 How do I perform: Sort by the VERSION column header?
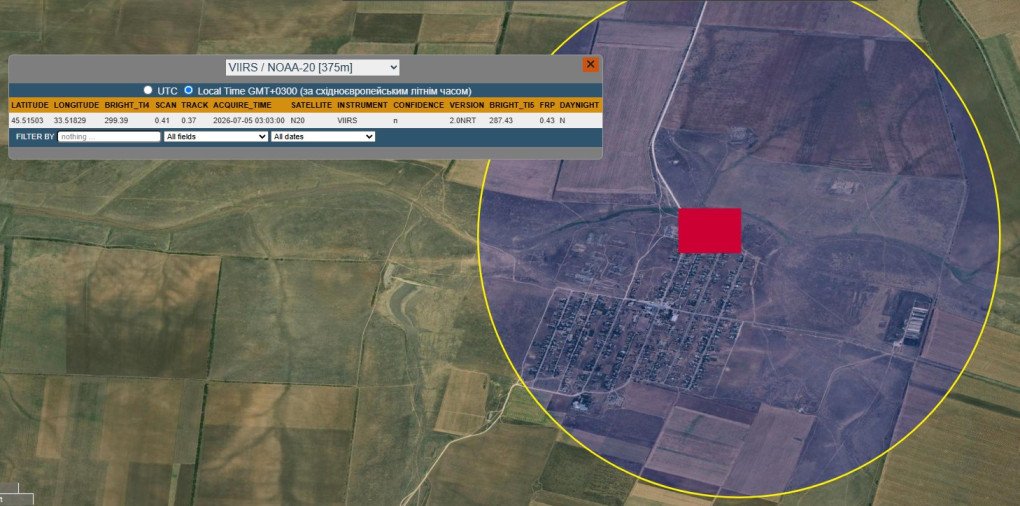pyautogui.click(x=467, y=105)
